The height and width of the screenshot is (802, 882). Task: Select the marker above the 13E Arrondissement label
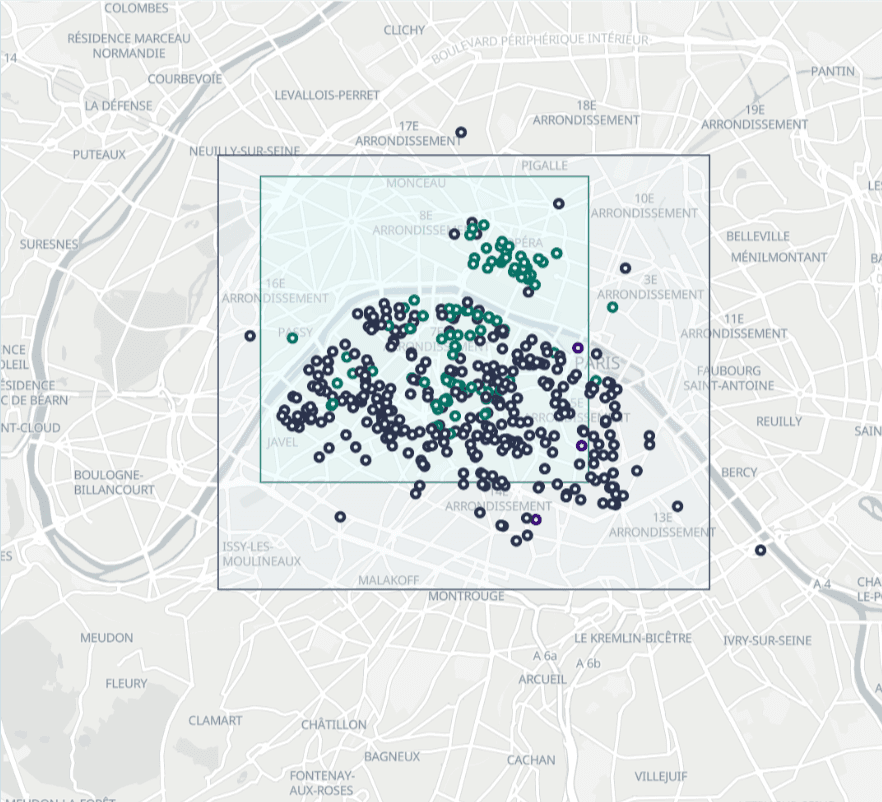click(678, 506)
